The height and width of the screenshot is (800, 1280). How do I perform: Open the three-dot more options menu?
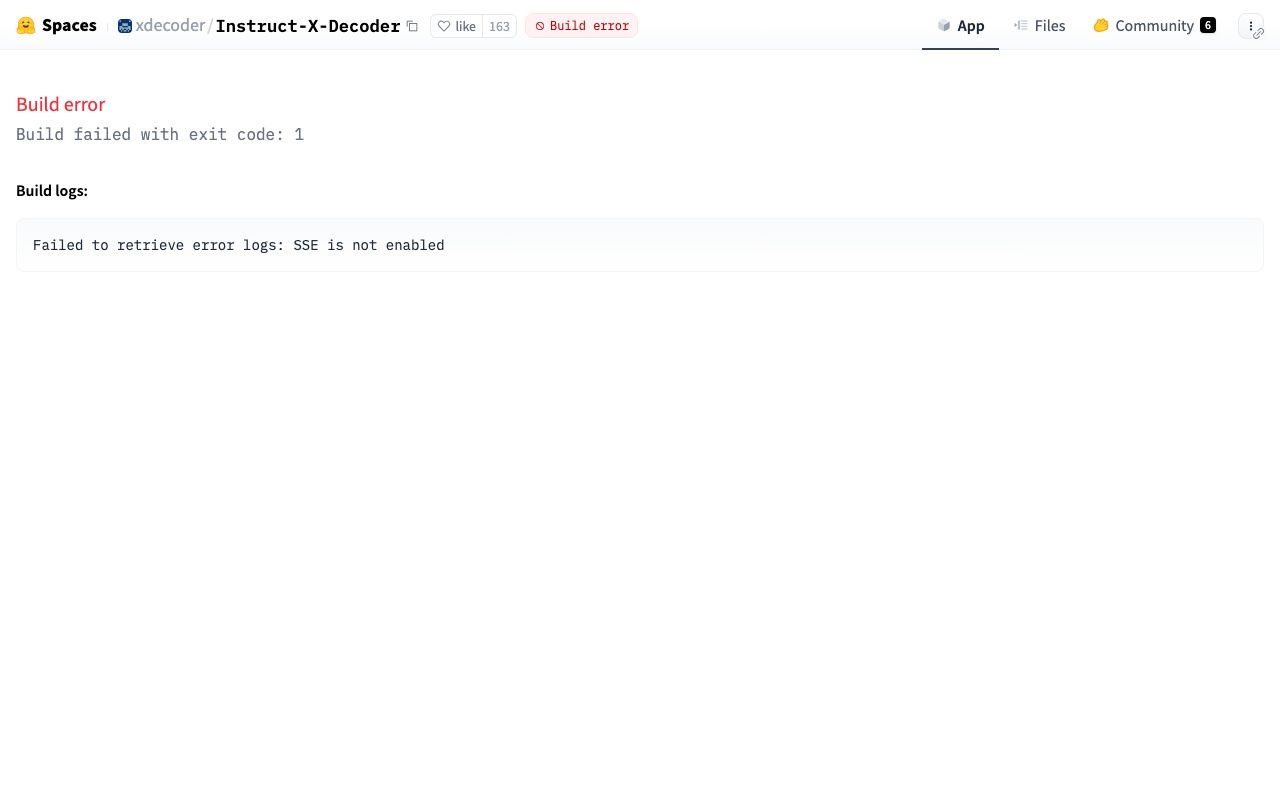click(1250, 25)
